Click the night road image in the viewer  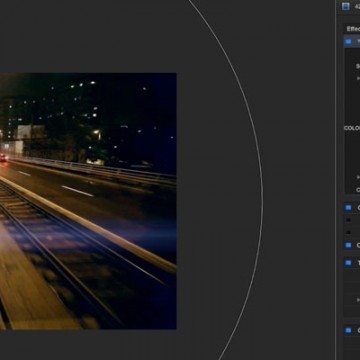pyautogui.click(x=88, y=201)
